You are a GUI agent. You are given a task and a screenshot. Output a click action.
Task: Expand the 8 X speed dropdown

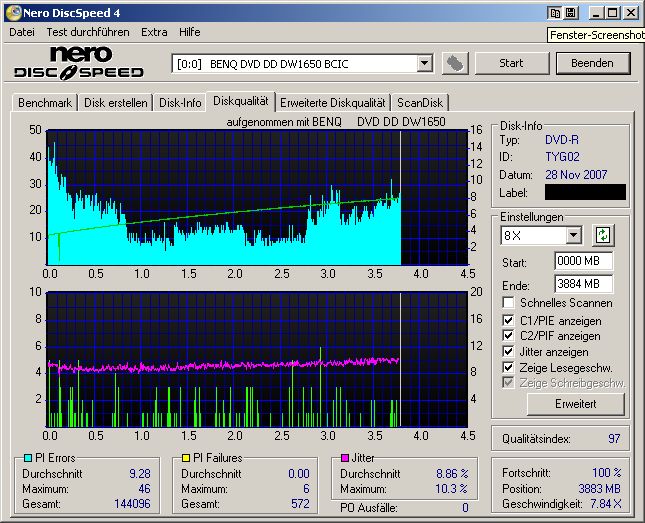click(573, 235)
